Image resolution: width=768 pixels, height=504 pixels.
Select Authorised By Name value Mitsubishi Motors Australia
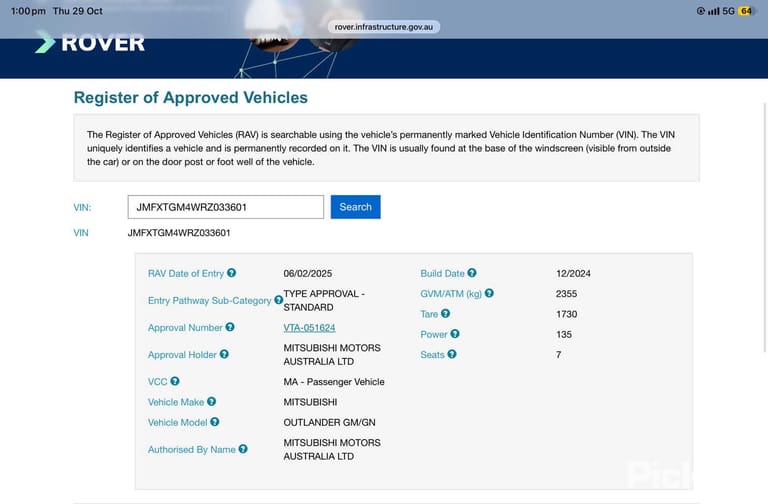click(332, 449)
